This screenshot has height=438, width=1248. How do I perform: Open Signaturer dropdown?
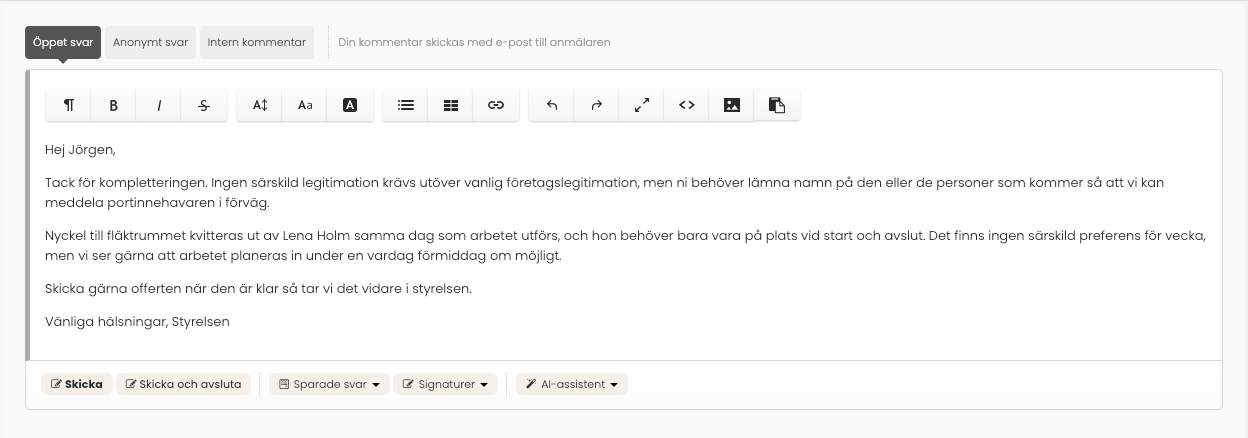pos(445,384)
